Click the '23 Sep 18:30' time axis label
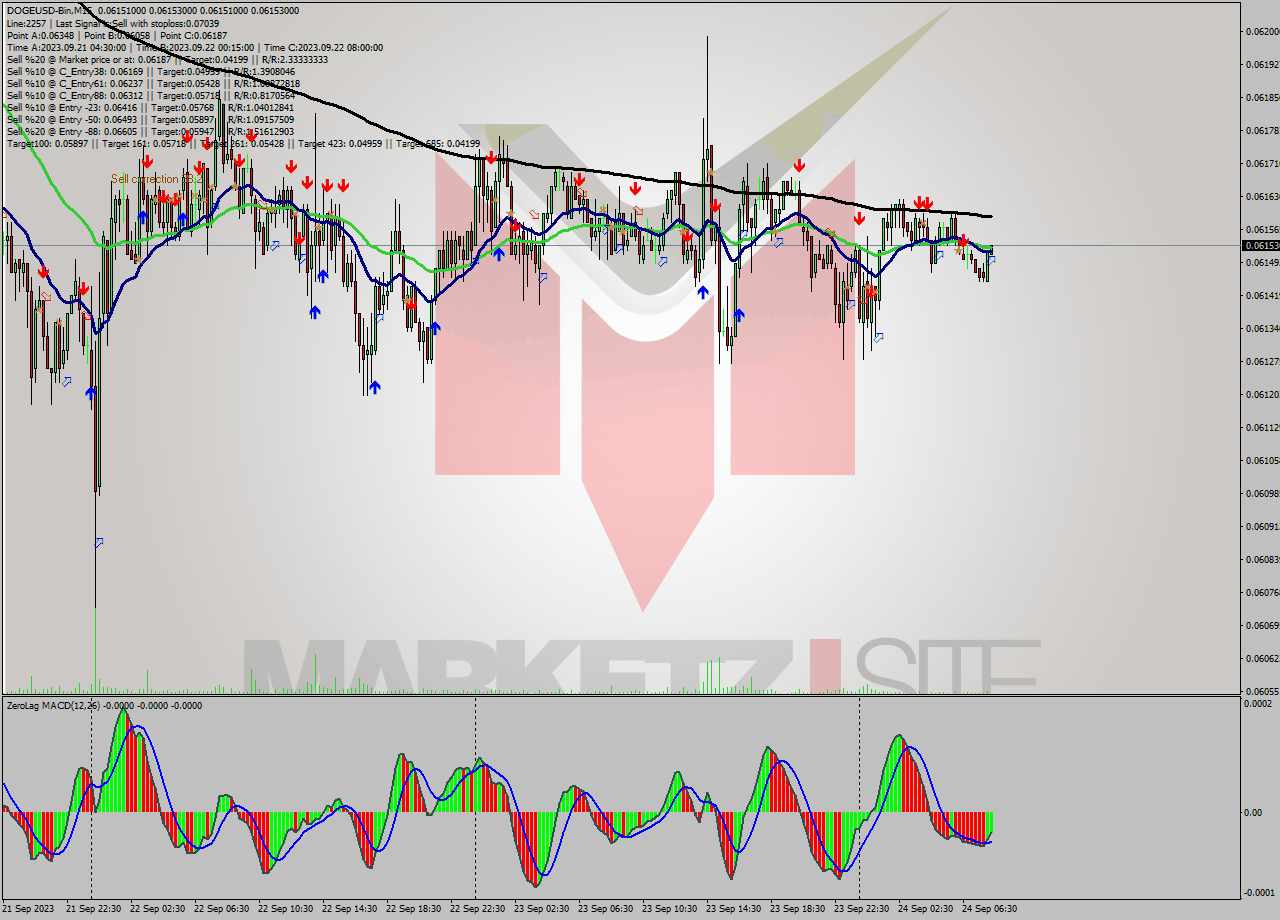Viewport: 1280px width, 920px height. pyautogui.click(x=797, y=908)
